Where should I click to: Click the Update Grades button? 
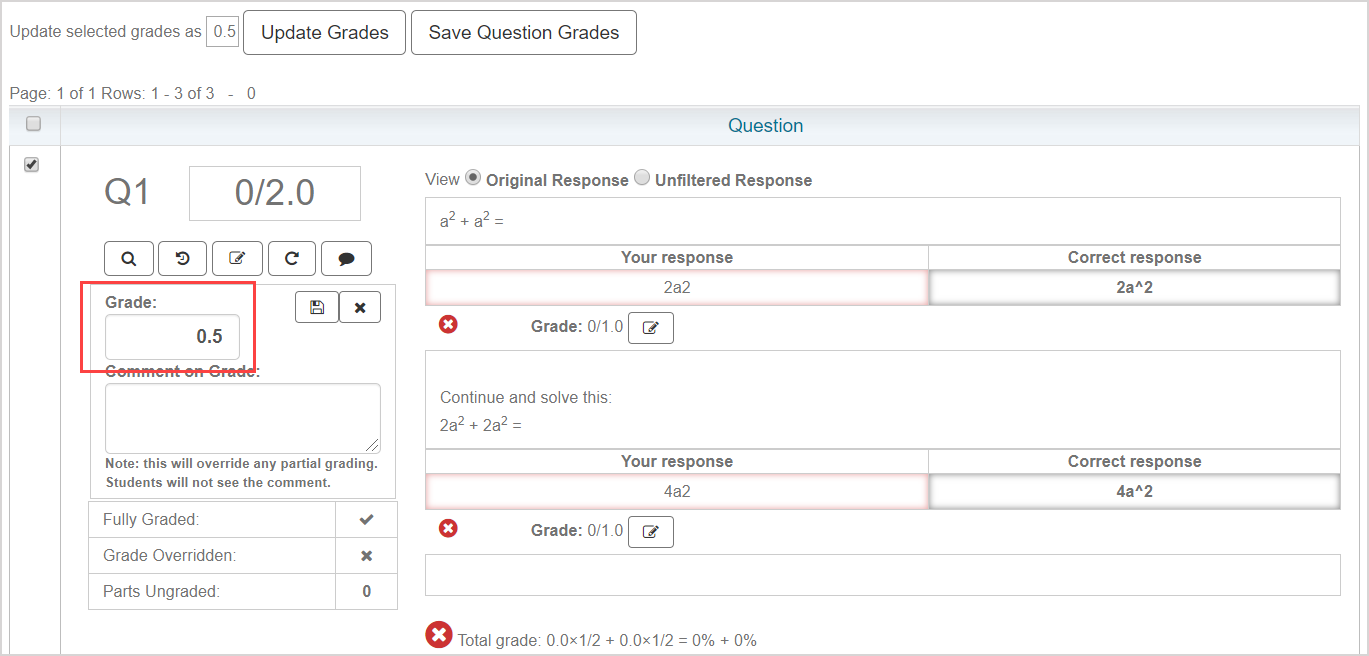coord(324,33)
